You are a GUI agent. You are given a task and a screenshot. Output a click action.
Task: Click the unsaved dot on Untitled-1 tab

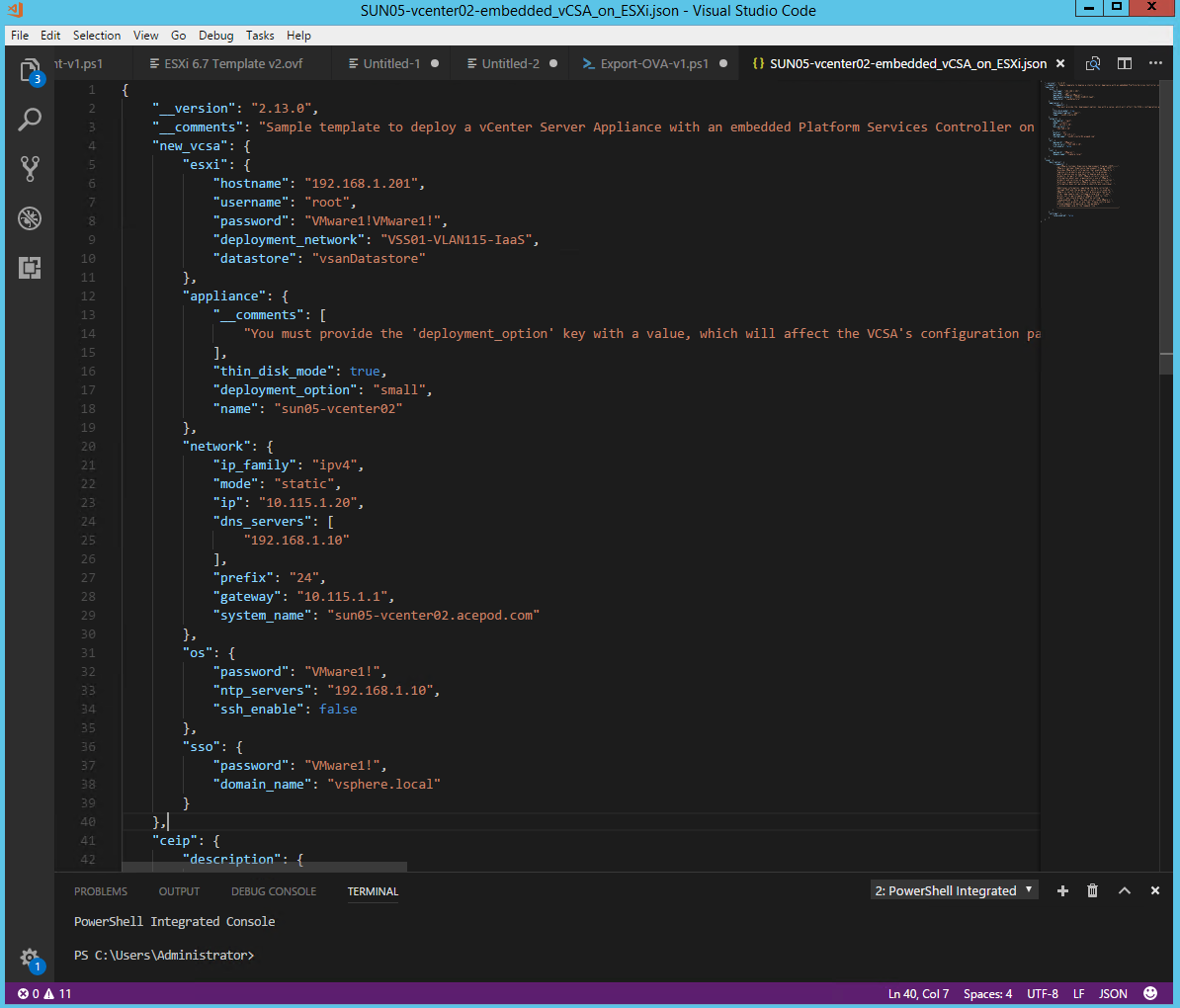(434, 64)
